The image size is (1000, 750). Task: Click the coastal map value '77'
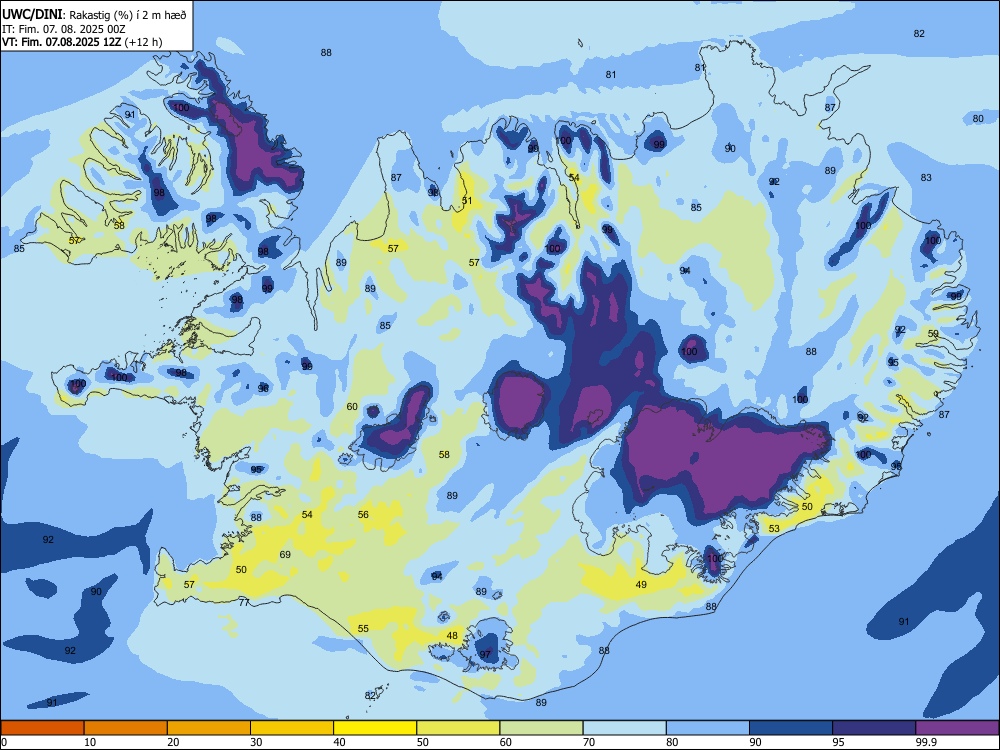pyautogui.click(x=244, y=601)
